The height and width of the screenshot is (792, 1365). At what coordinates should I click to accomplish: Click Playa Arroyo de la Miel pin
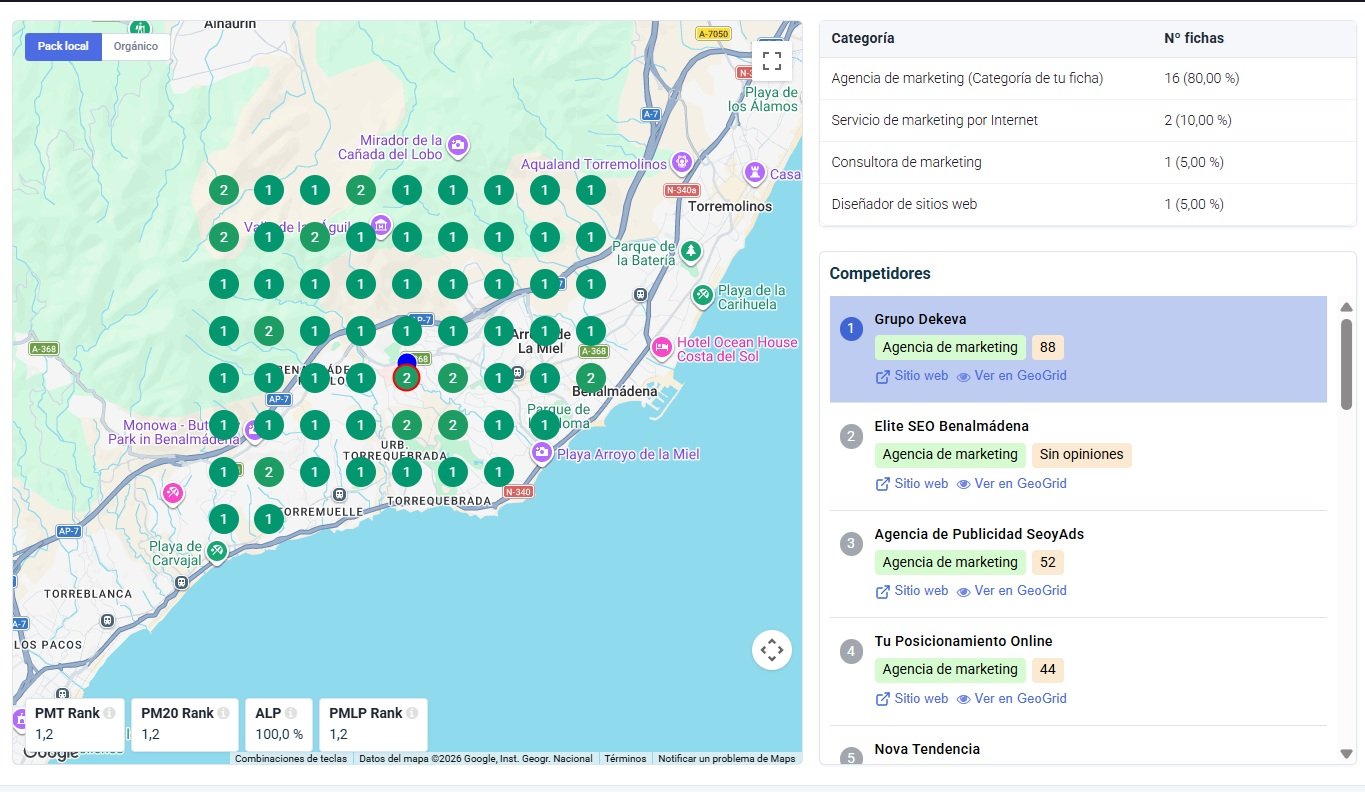542,453
